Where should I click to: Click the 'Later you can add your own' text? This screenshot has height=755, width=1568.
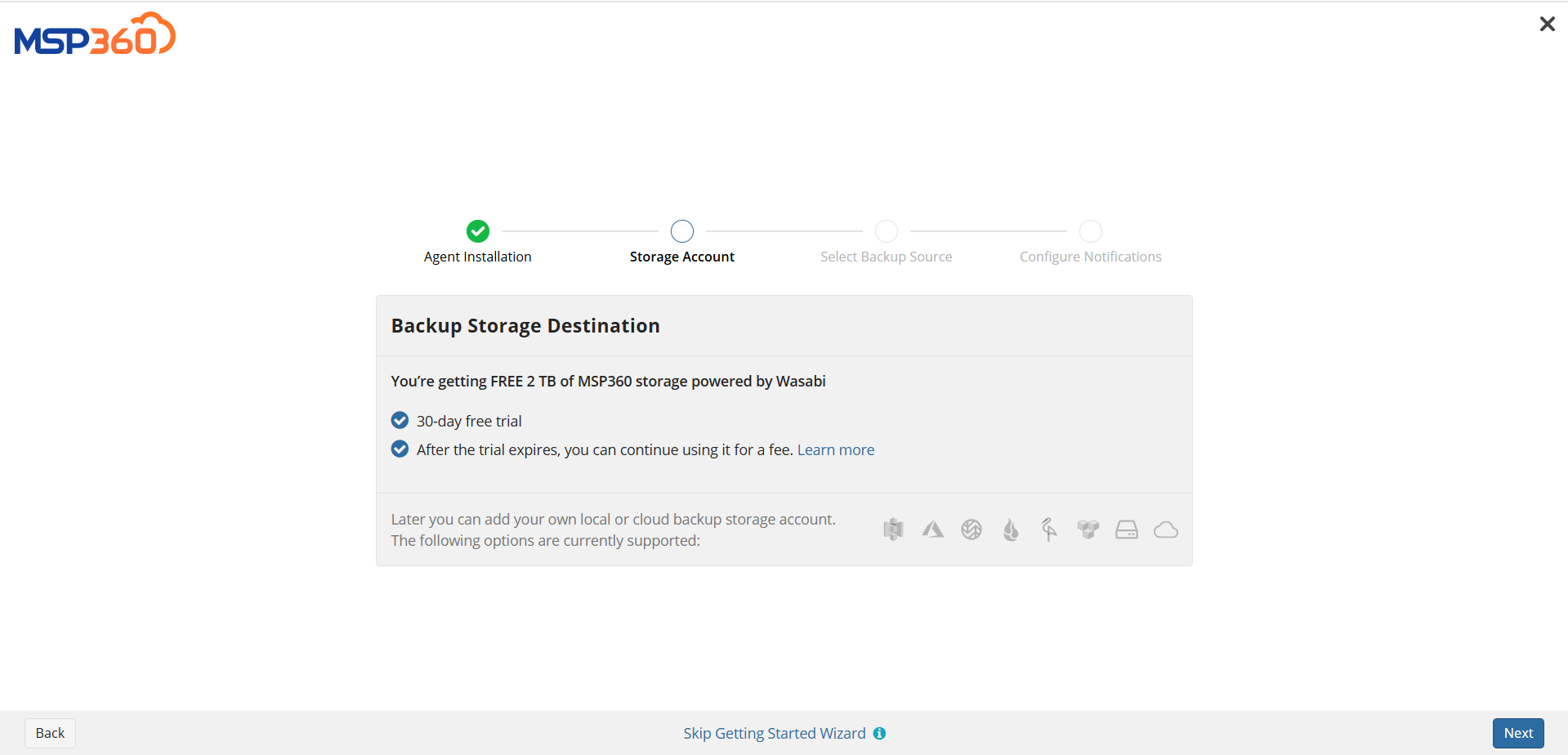click(x=614, y=519)
